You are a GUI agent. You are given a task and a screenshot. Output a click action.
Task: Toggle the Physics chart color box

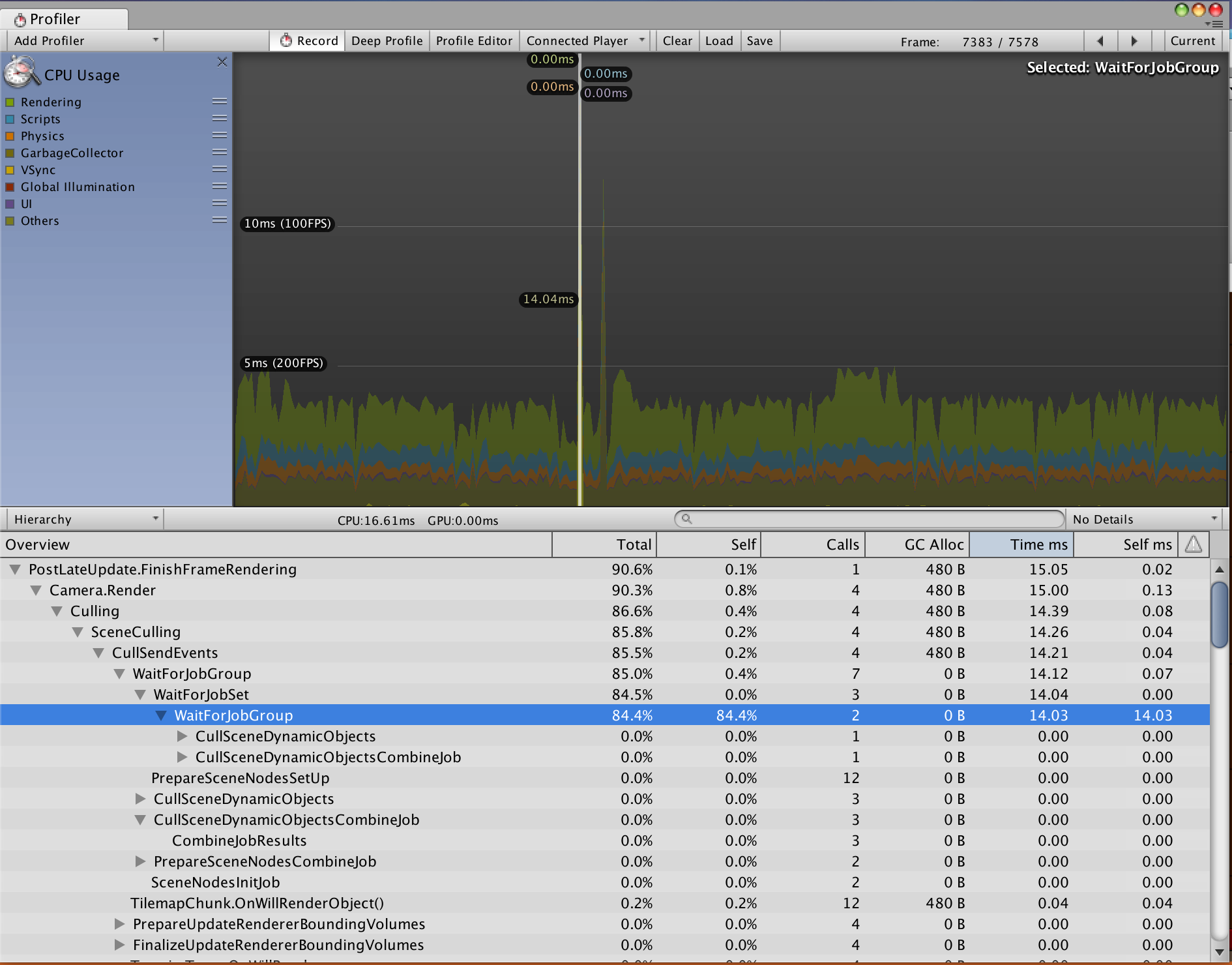10,136
